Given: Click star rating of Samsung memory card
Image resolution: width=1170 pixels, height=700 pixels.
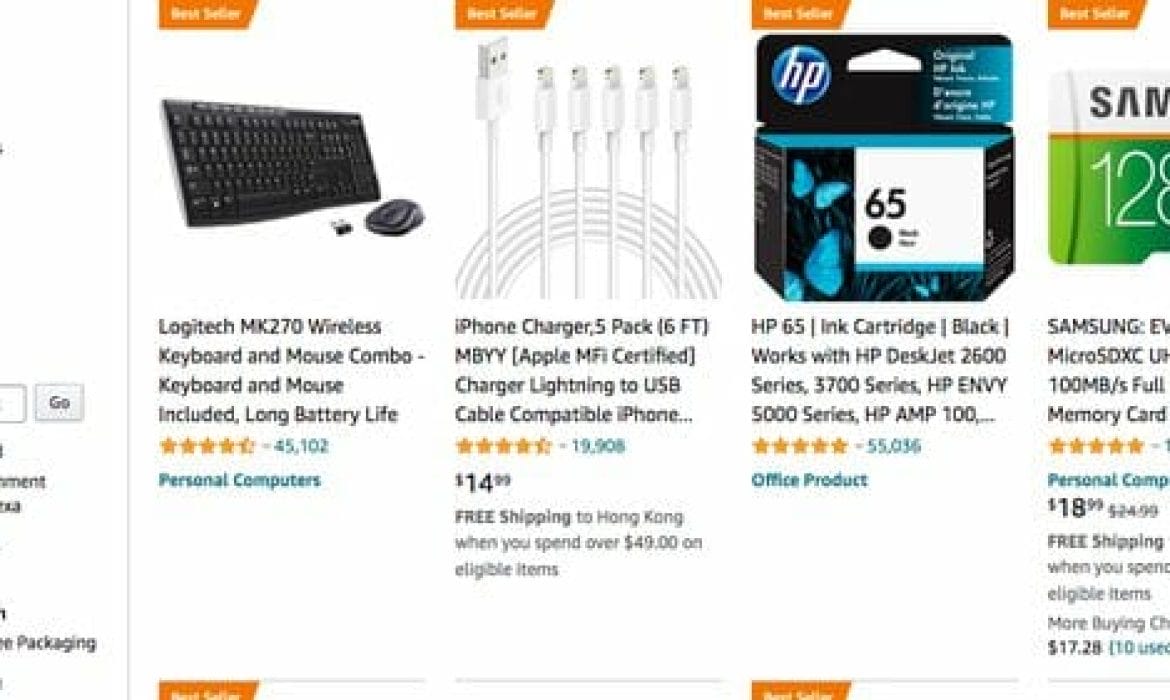Looking at the screenshot, I should [x=1095, y=446].
